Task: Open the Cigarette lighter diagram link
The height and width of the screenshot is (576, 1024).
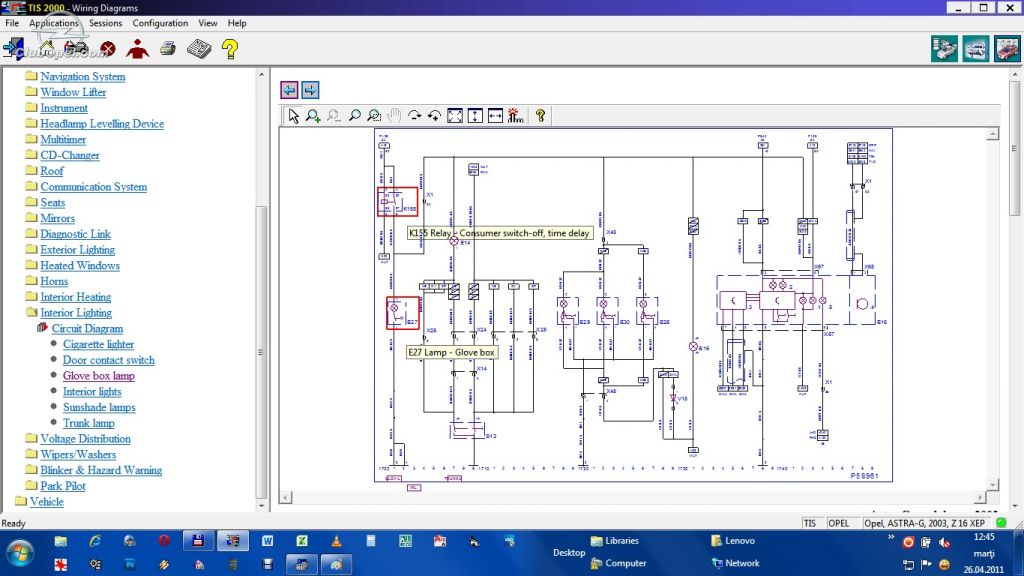Action: tap(98, 344)
